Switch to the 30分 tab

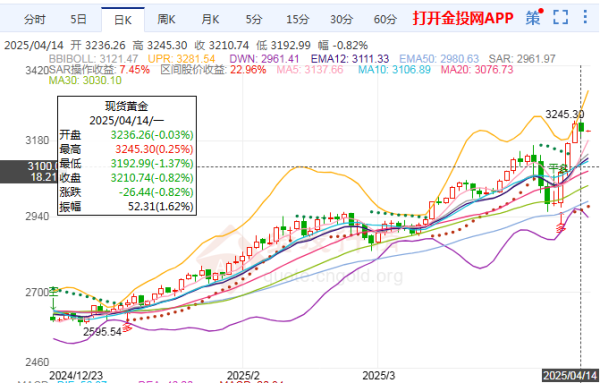point(341,19)
